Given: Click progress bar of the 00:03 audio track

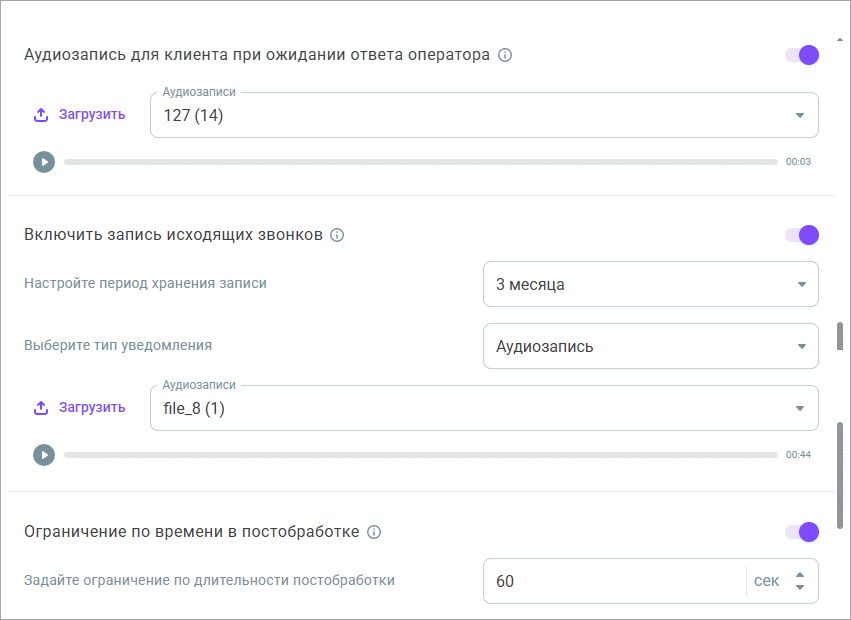Looking at the screenshot, I should tap(420, 162).
